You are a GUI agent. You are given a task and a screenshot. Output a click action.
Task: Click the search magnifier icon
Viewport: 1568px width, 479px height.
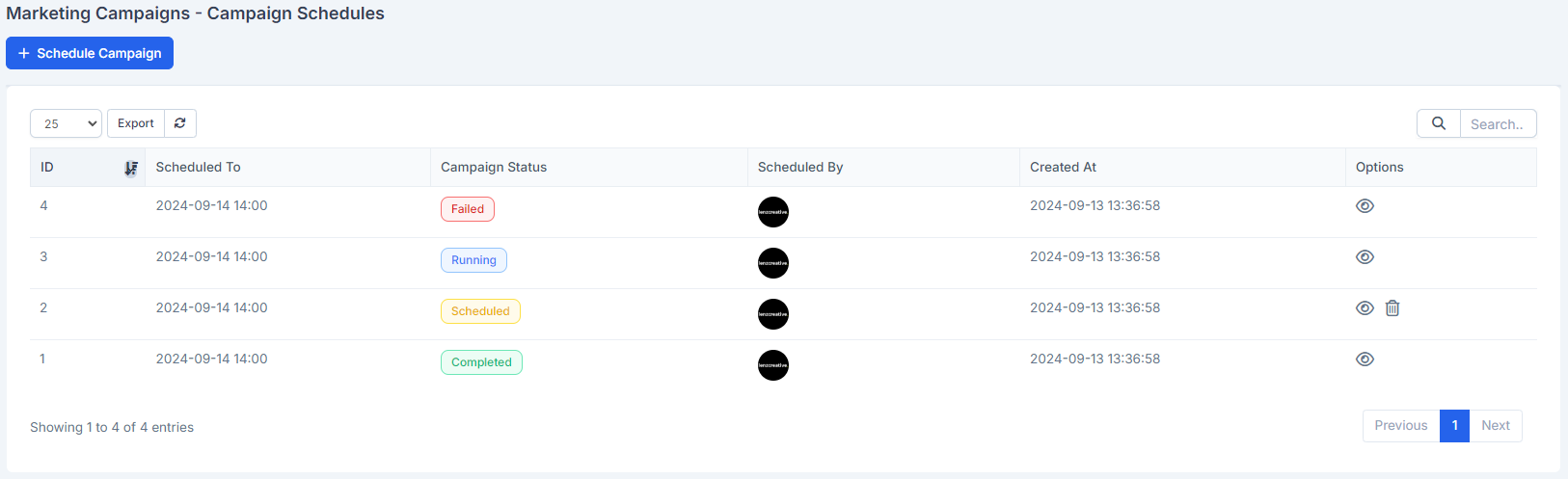tap(1439, 123)
